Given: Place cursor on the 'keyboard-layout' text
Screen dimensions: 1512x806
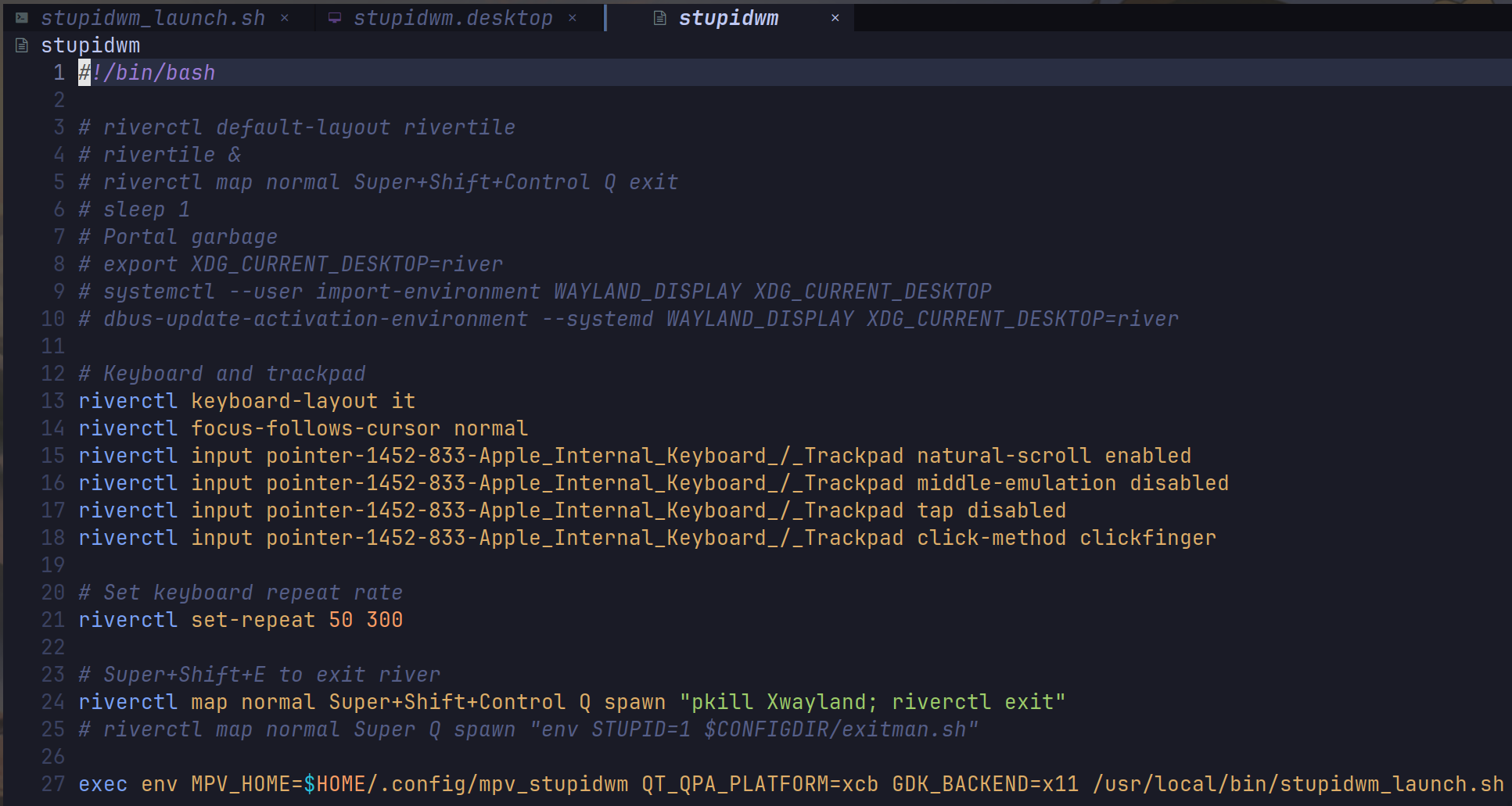Looking at the screenshot, I should click(x=284, y=401).
